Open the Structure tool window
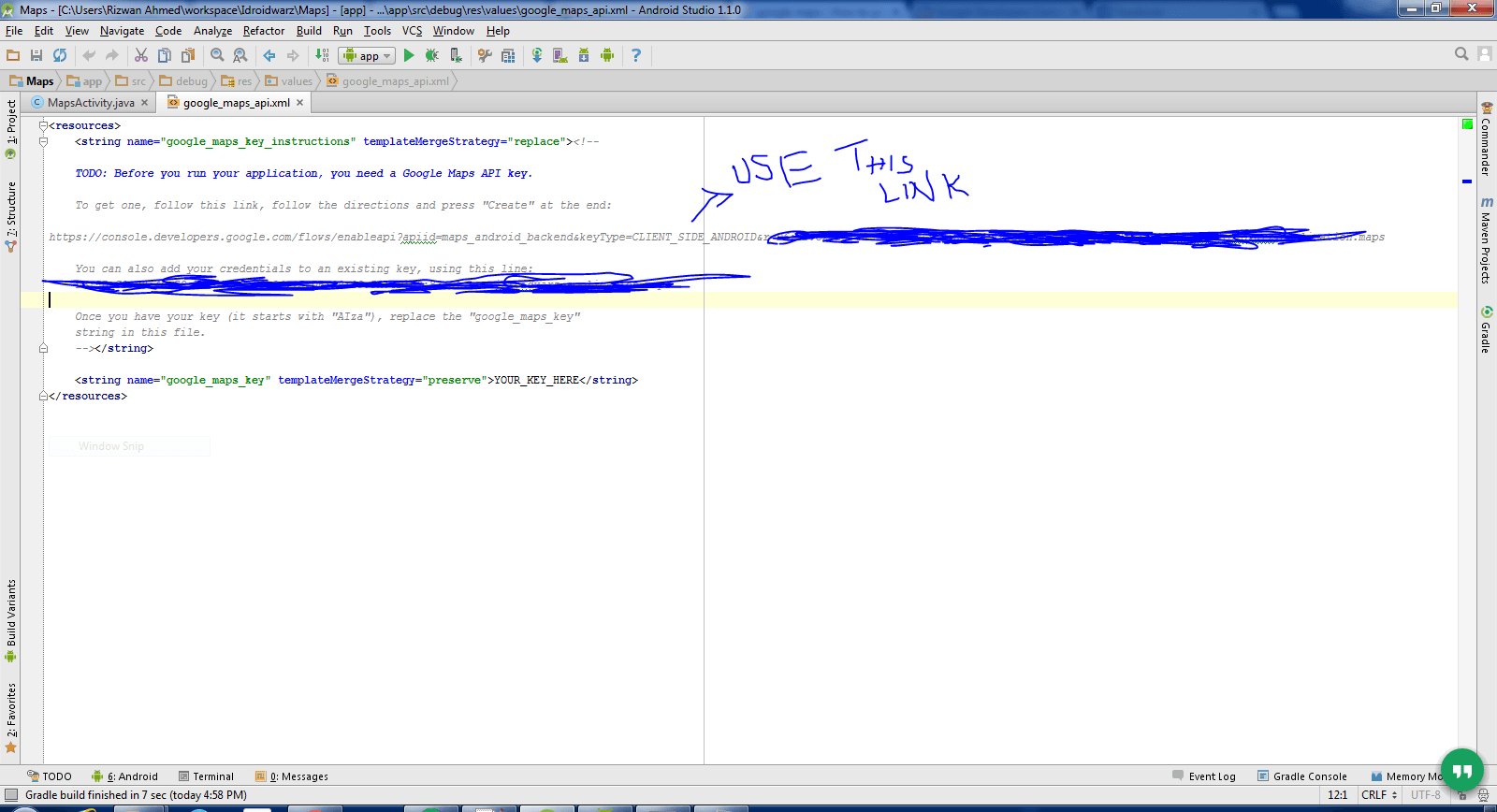Viewport: 1497px width, 812px height. pos(10,216)
